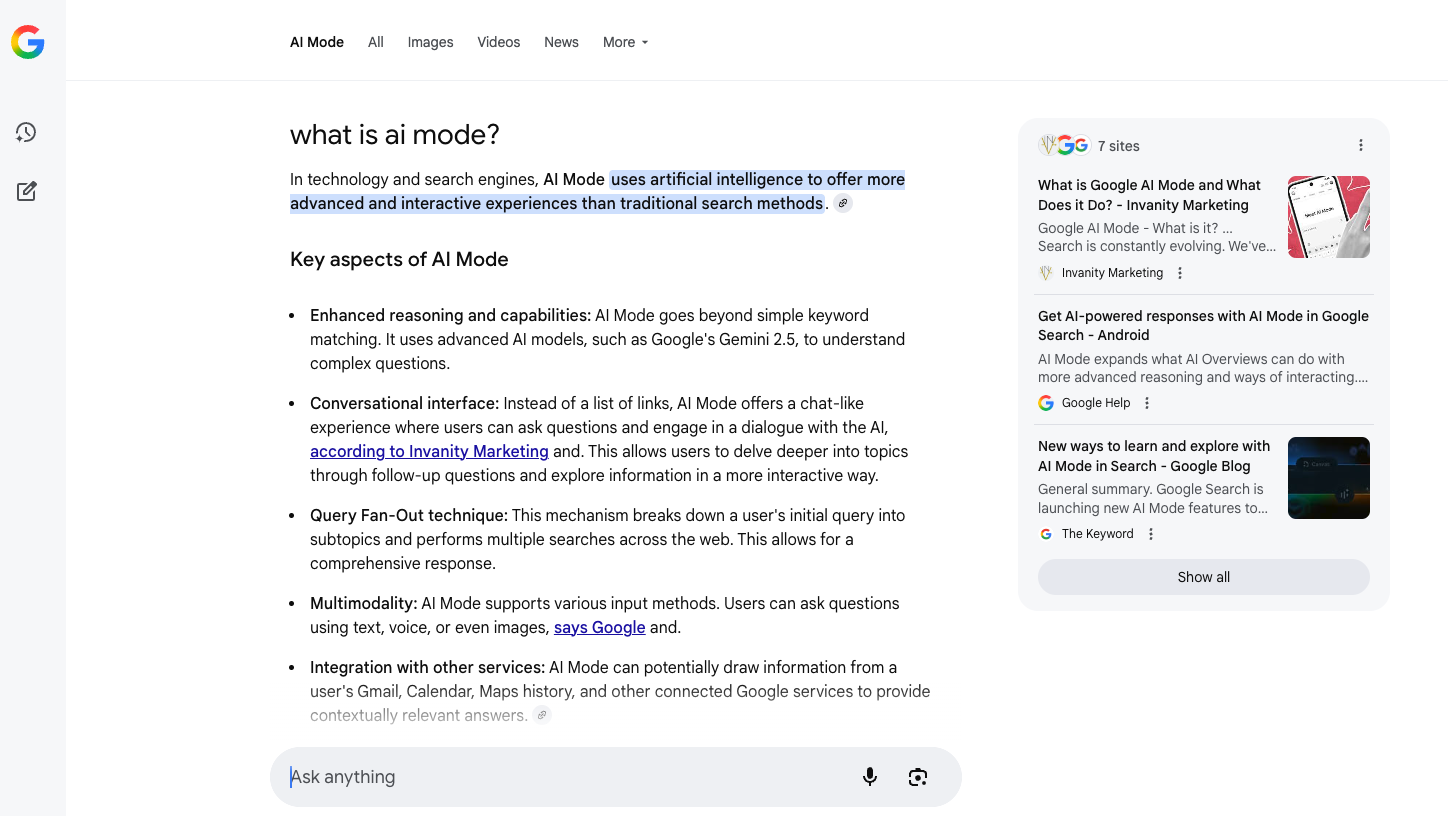
Task: Switch to the All results tab
Action: coord(376,42)
